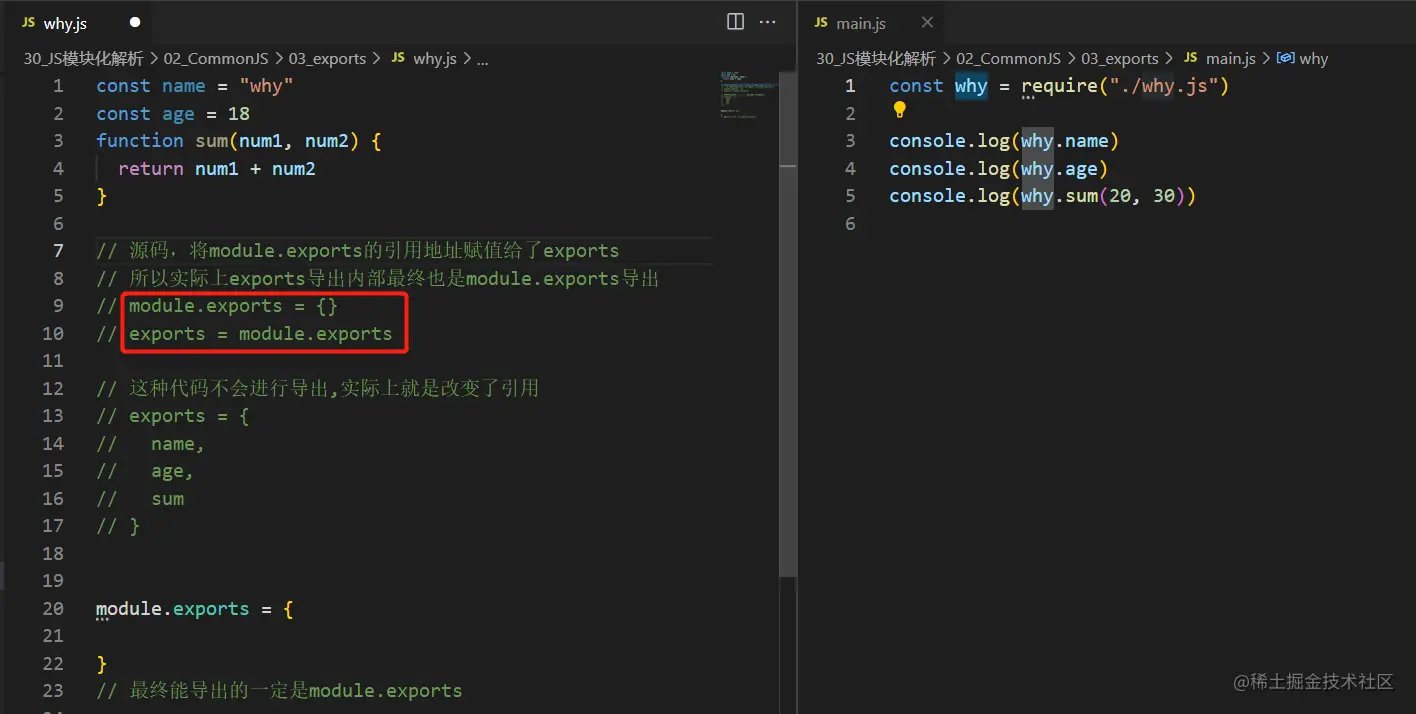The image size is (1416, 714).
Task: Click the JS icon in main.js breadcrumb
Action: coord(1190,58)
